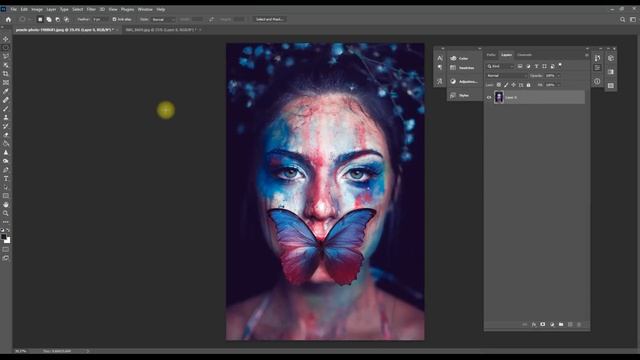The height and width of the screenshot is (360, 640).
Task: Toggle lock image pixels brush icon
Action: [x=506, y=85]
